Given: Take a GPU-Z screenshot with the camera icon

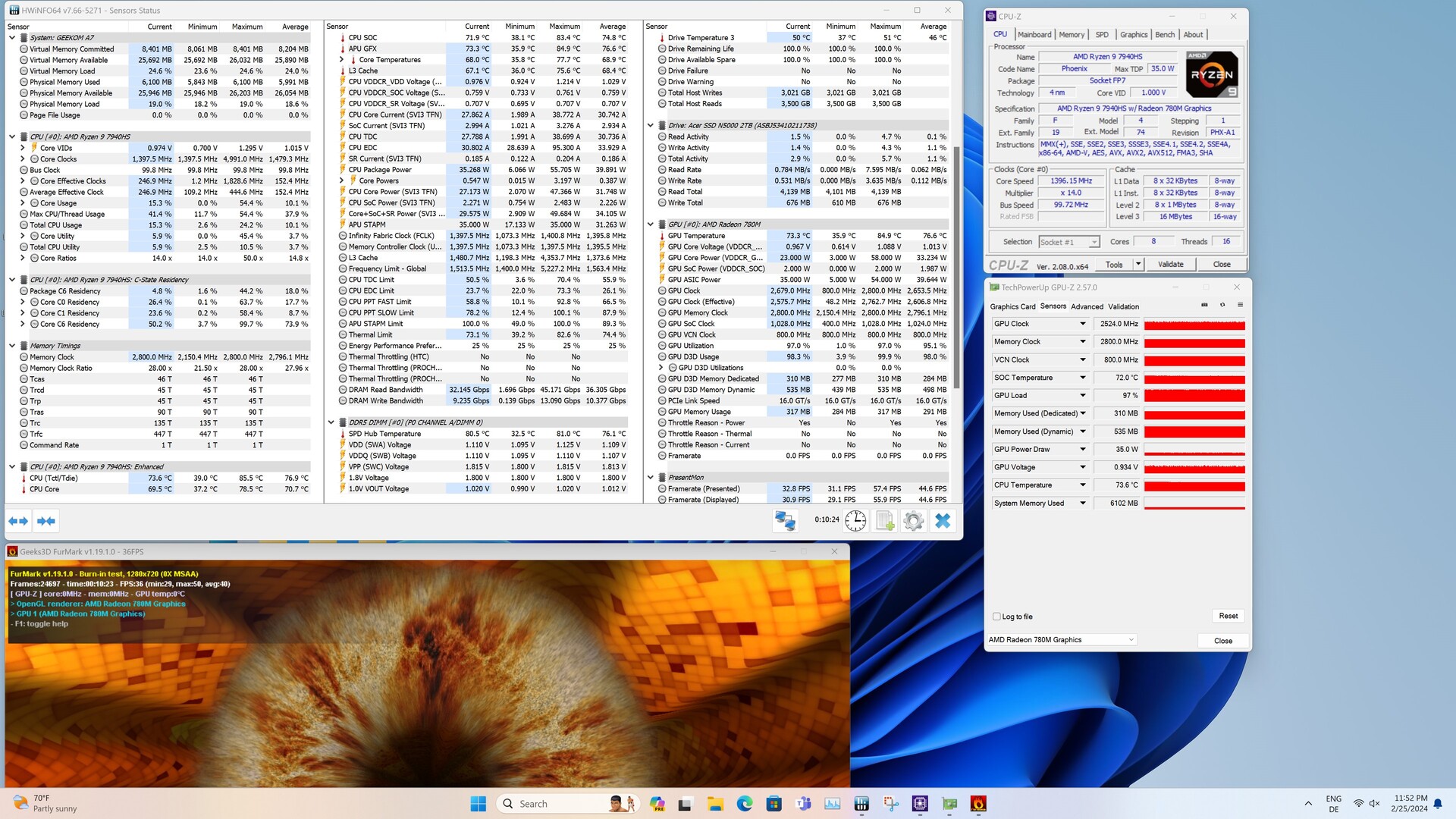Looking at the screenshot, I should [1204, 305].
